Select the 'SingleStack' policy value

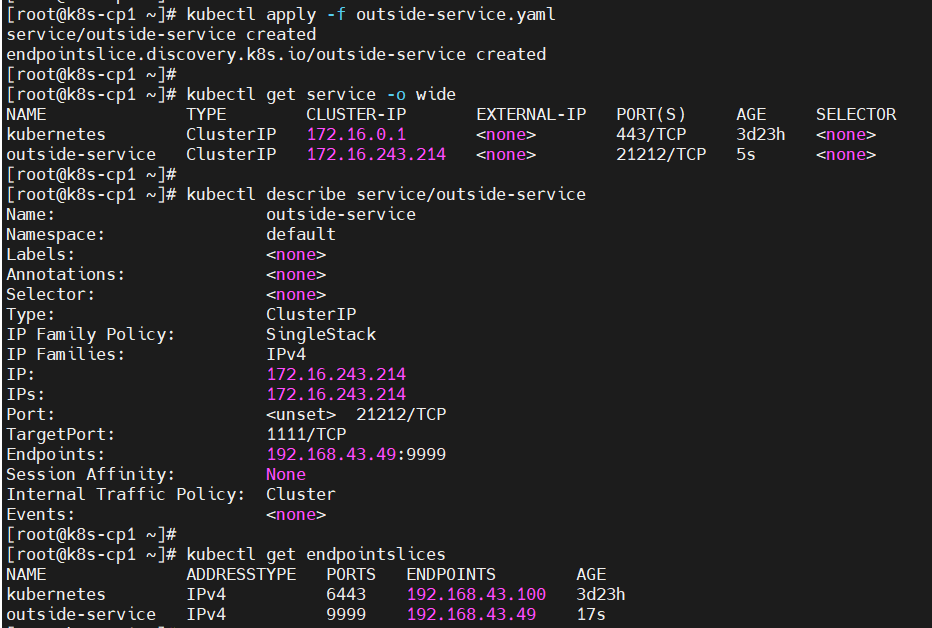pyautogui.click(x=321, y=334)
